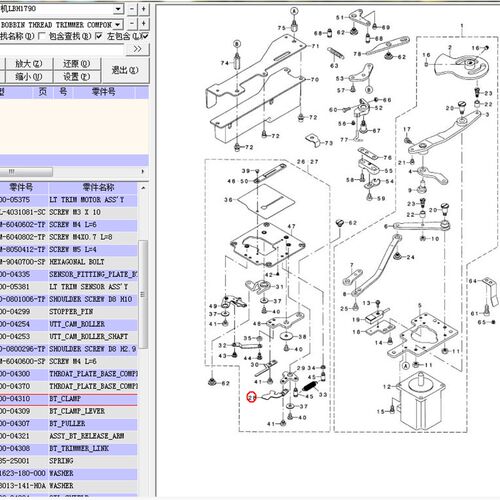
Task: Click the 还原(O) restore button
Action: [76, 63]
